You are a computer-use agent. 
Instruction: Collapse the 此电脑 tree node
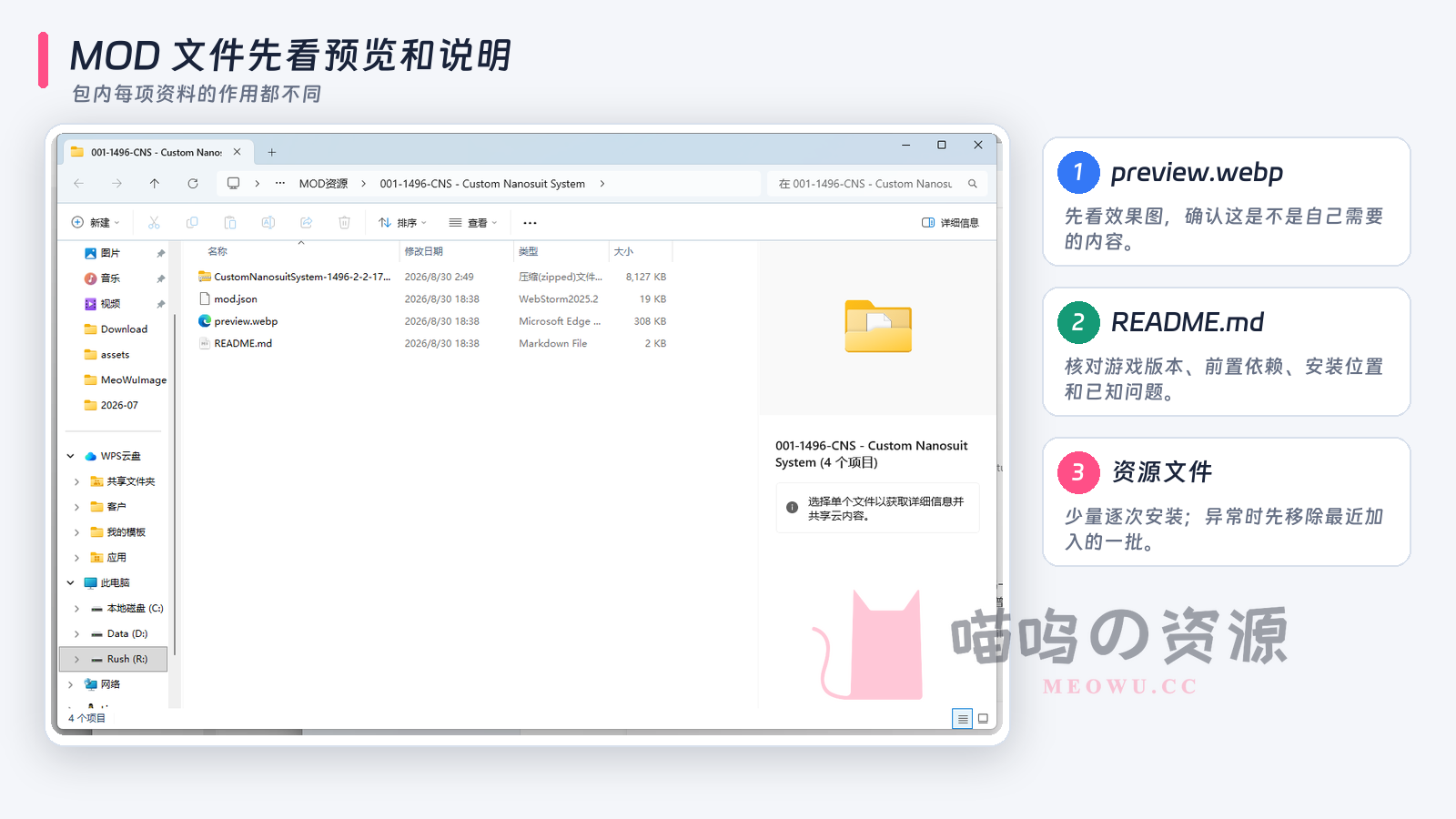click(71, 582)
